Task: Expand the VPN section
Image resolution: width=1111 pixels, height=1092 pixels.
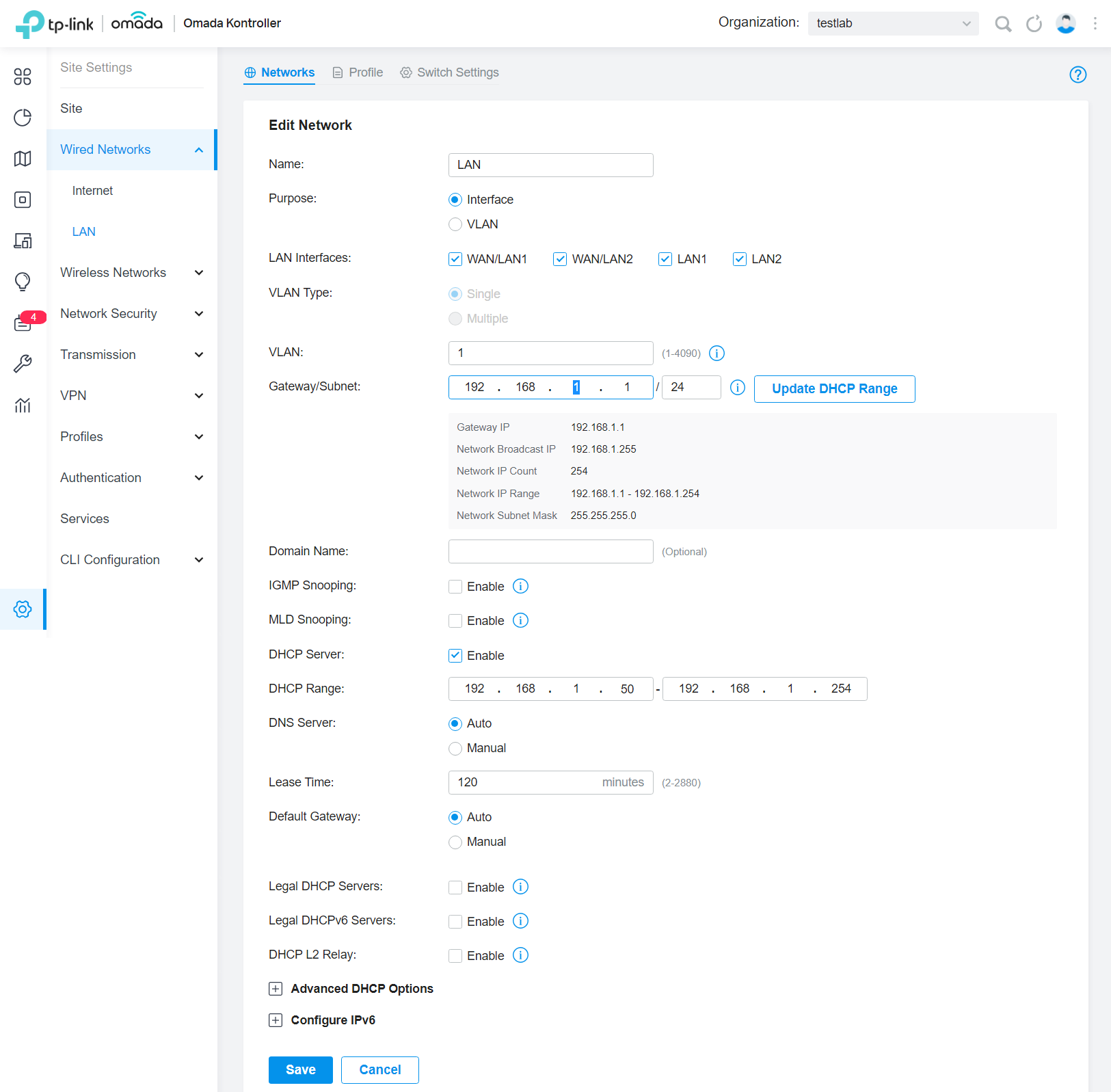Action: (x=131, y=396)
